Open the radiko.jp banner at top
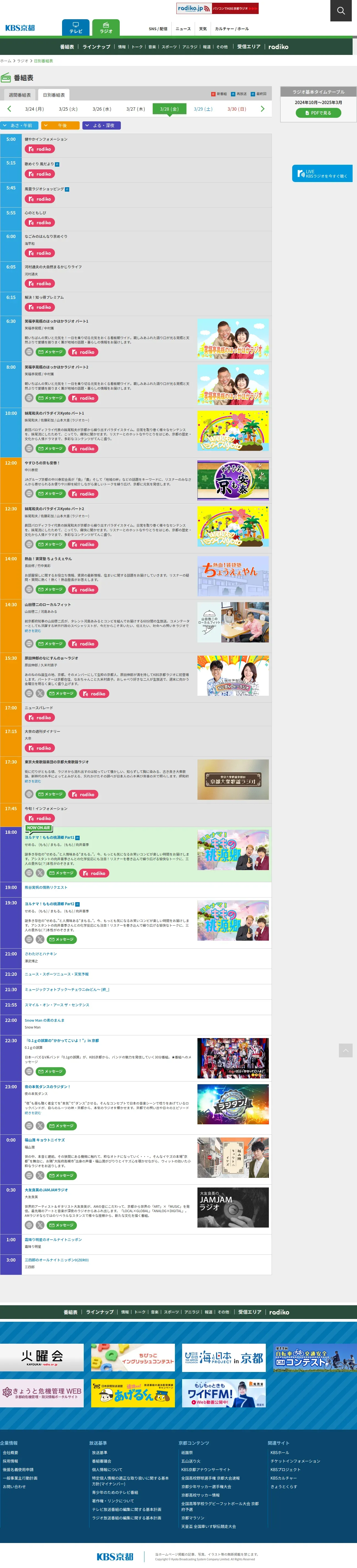Screen dimensions: 357x1568 point(217,9)
